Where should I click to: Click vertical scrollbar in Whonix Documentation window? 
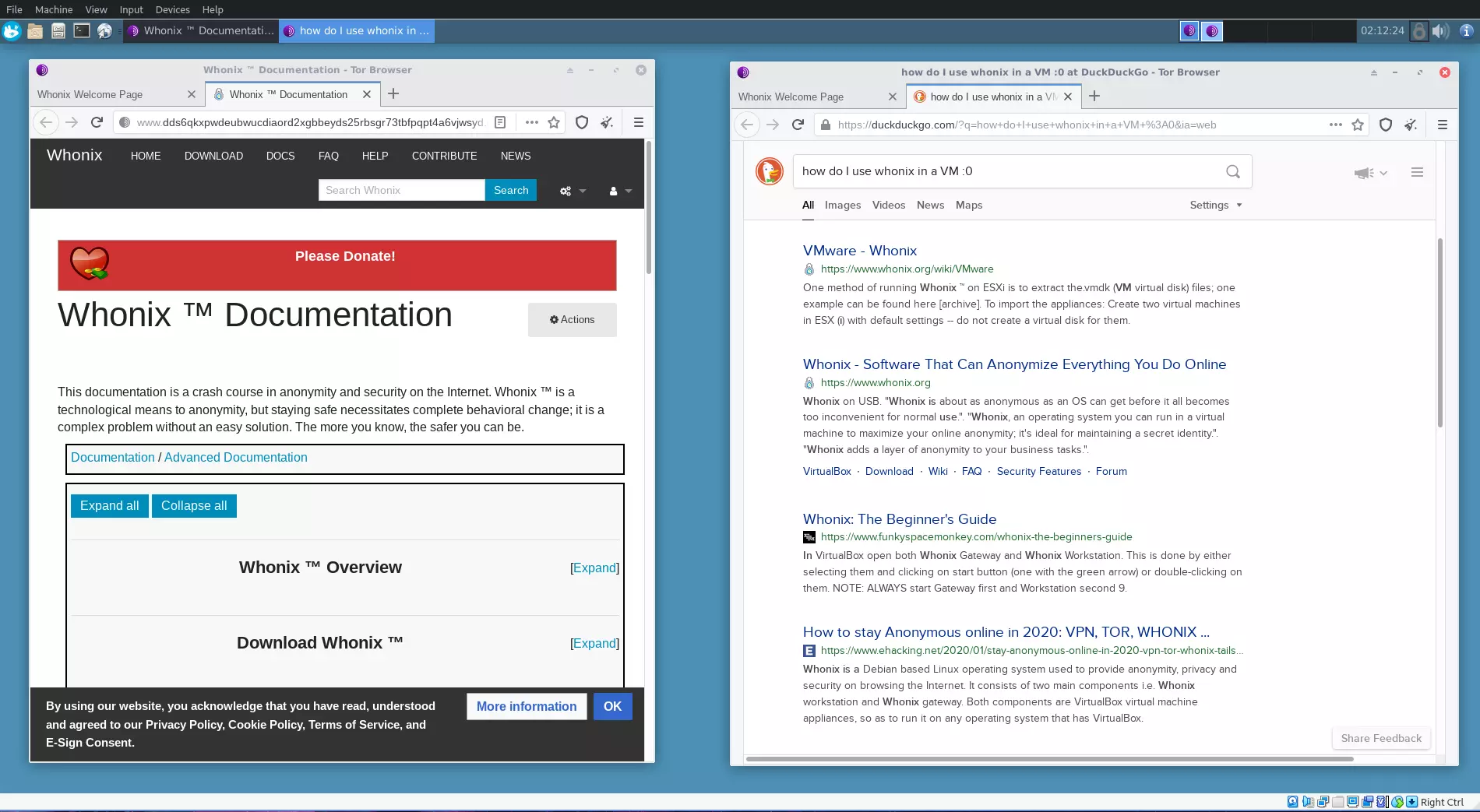tap(648, 209)
